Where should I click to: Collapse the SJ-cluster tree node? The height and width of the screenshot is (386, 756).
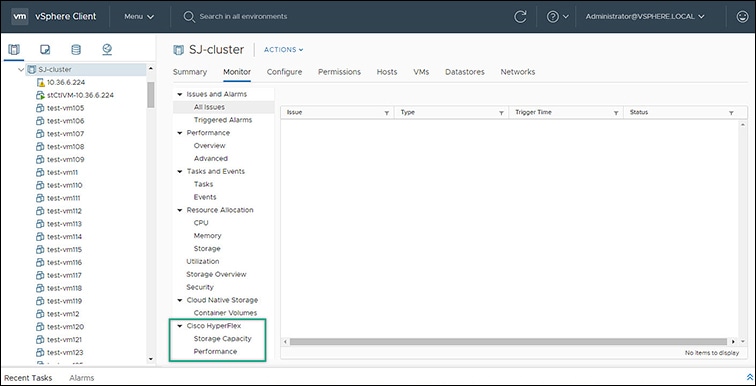(21, 69)
